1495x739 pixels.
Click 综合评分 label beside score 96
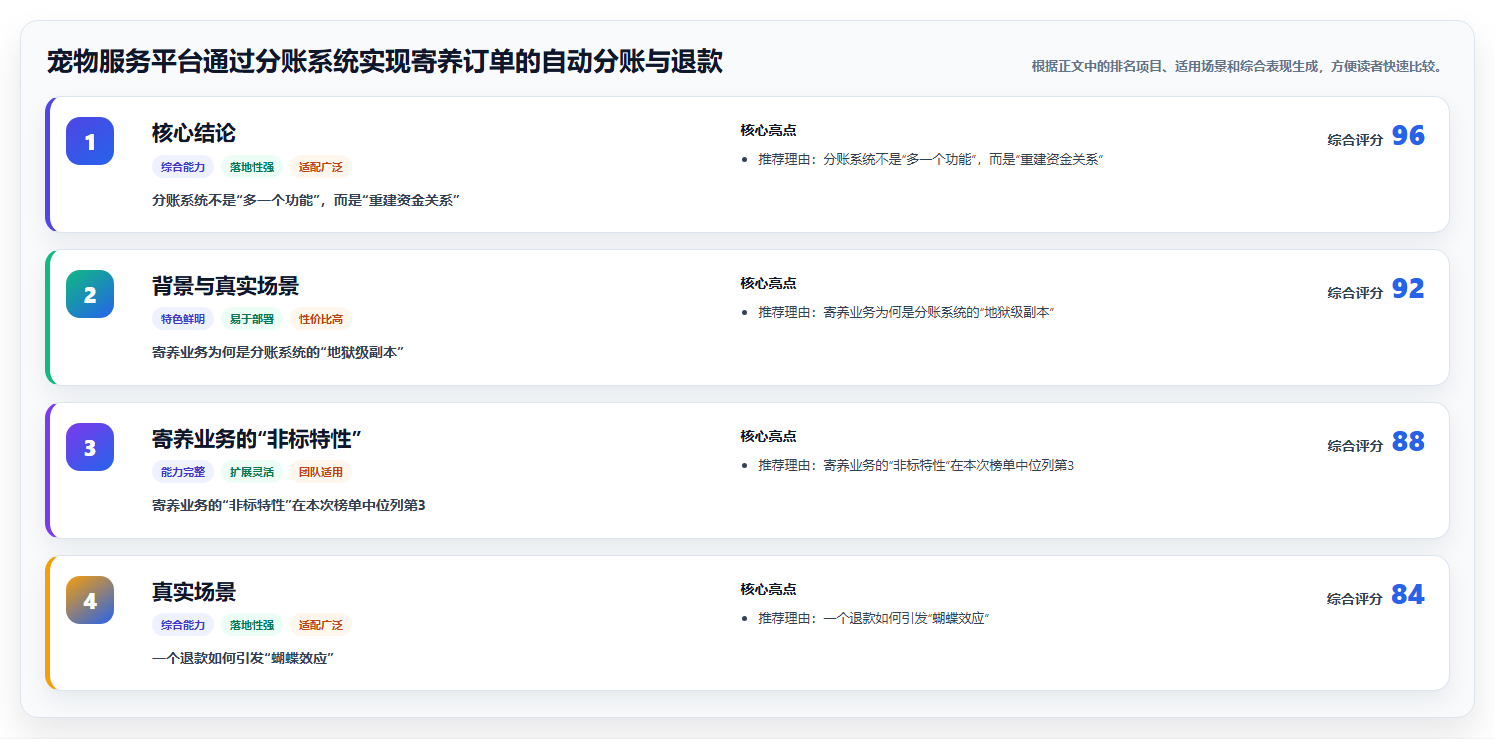pyautogui.click(x=1355, y=140)
